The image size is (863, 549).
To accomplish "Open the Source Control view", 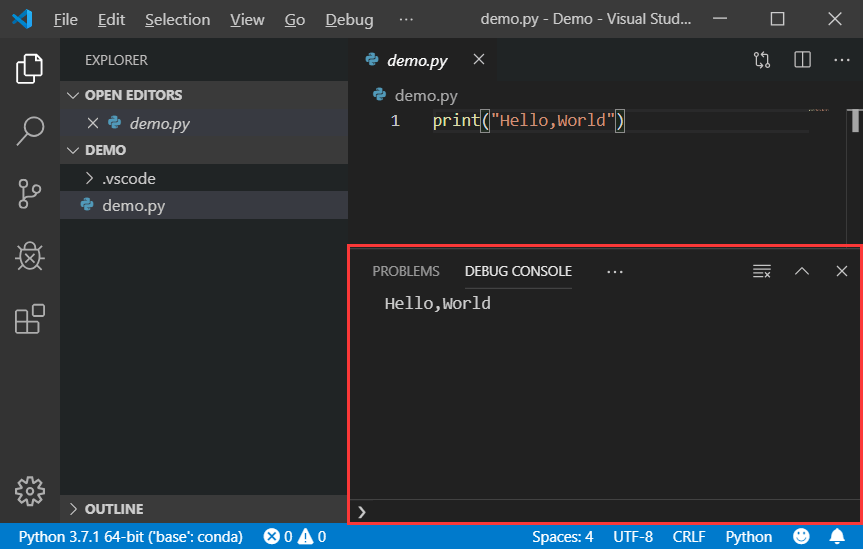I will coord(30,194).
